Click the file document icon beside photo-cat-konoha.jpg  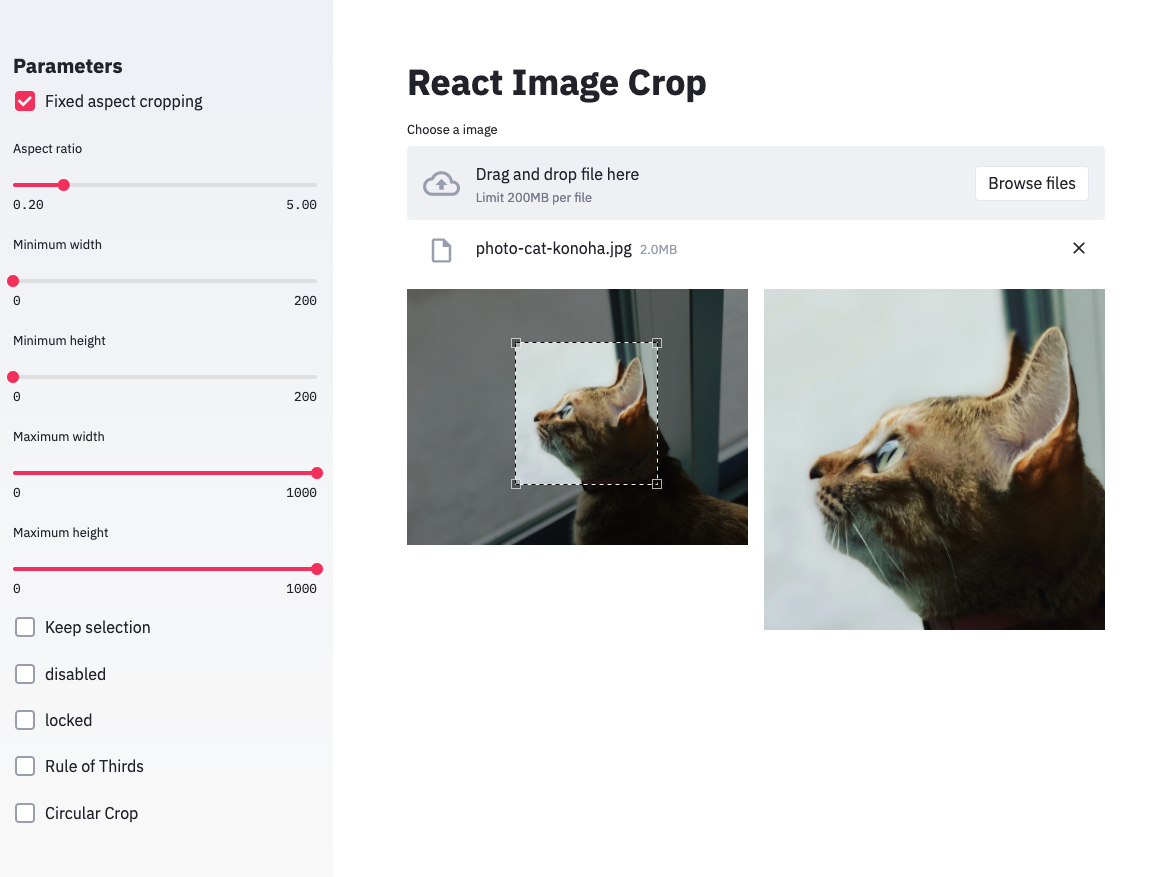click(x=441, y=249)
